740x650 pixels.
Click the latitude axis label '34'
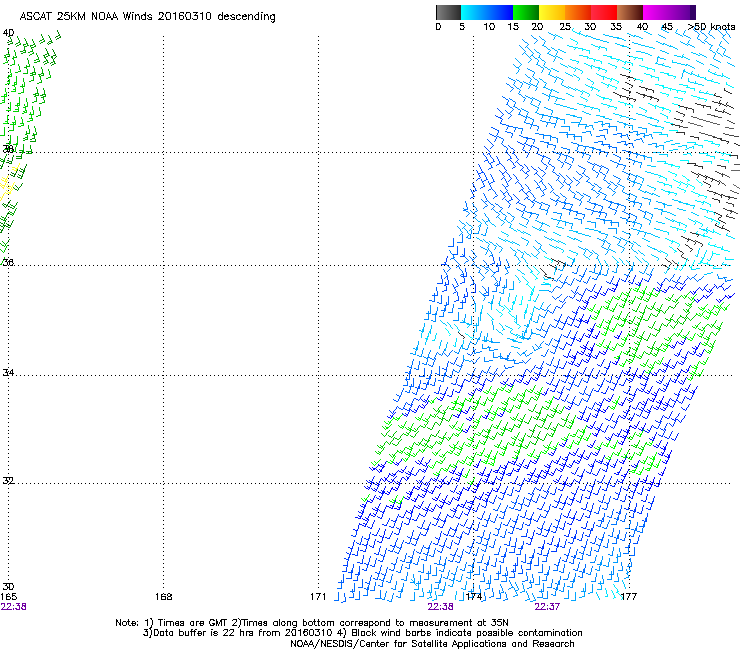pos(8,372)
